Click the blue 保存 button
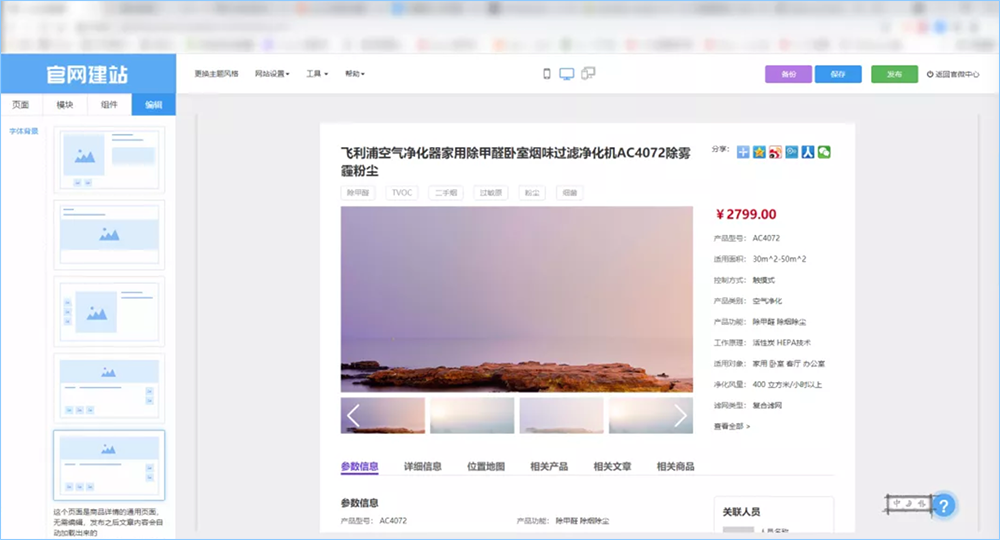Screen dimensions: 1000x540 [x=838, y=74]
